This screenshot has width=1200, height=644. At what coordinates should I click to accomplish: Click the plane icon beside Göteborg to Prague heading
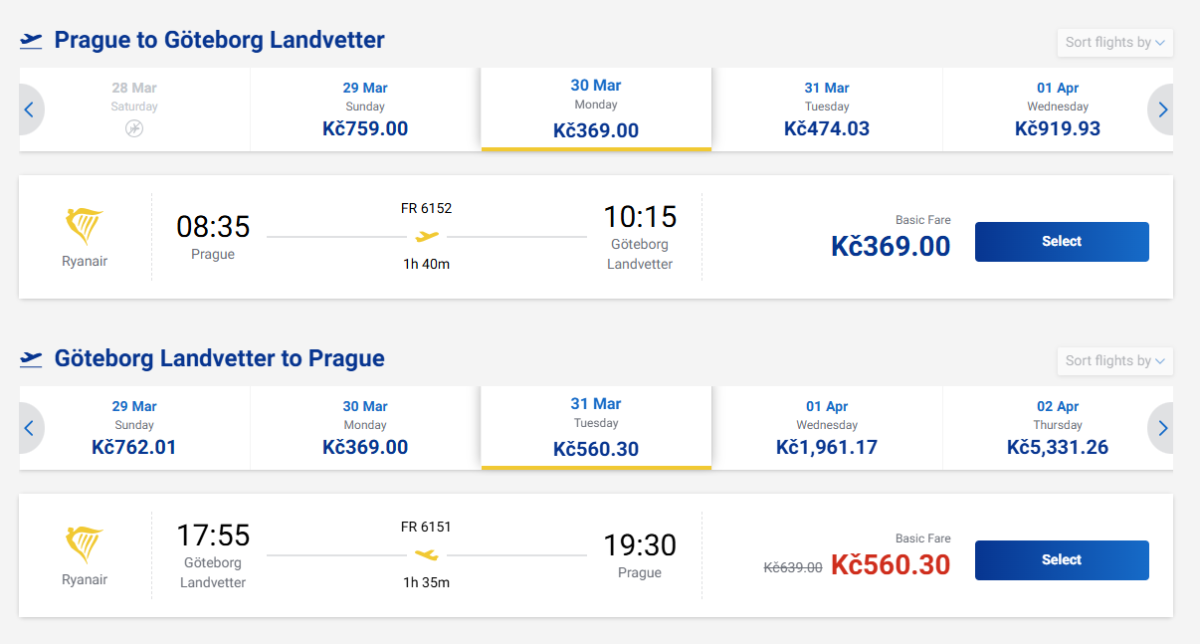click(32, 359)
